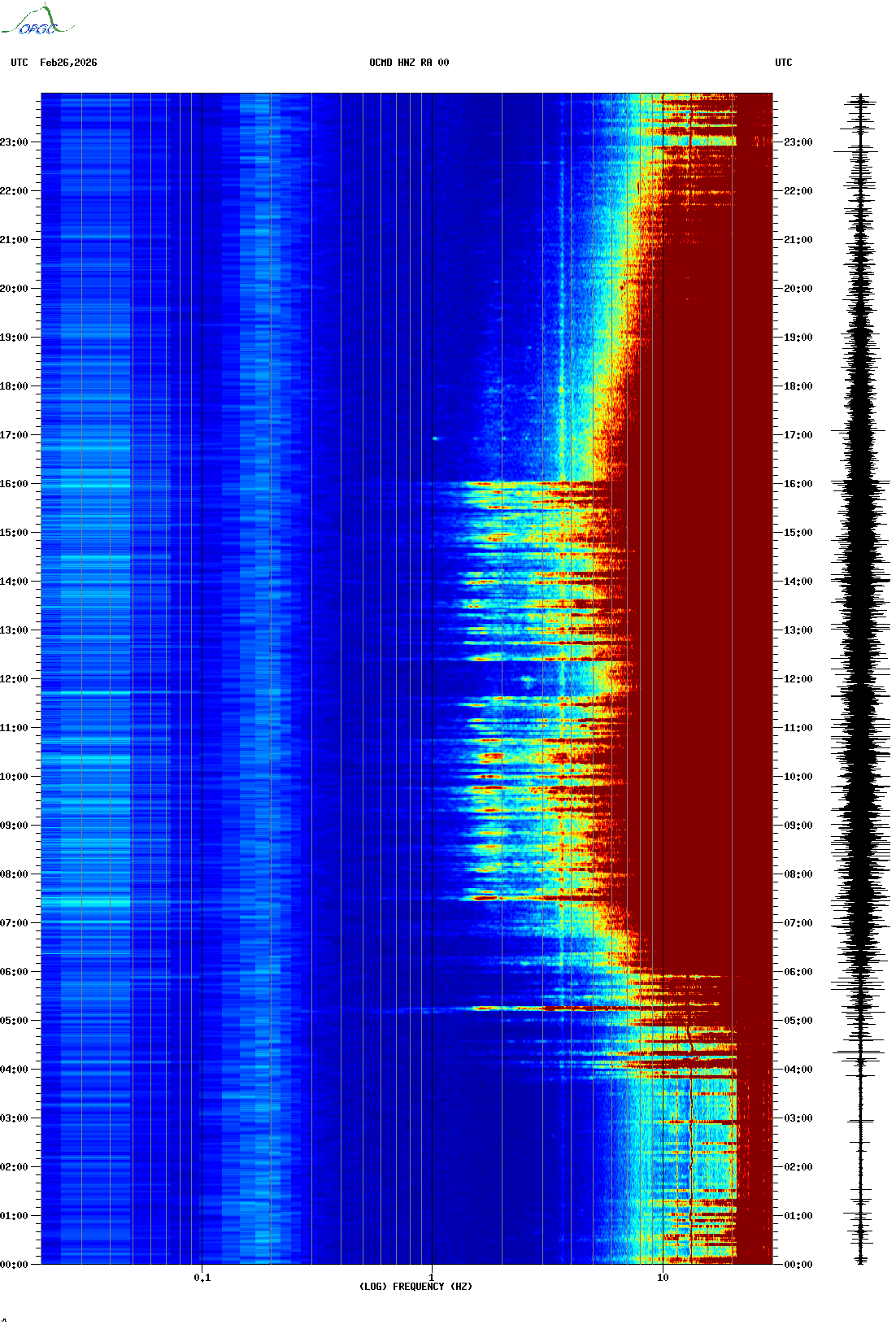
Task: Click the 22:00 label on the right time axis
Action: [798, 191]
